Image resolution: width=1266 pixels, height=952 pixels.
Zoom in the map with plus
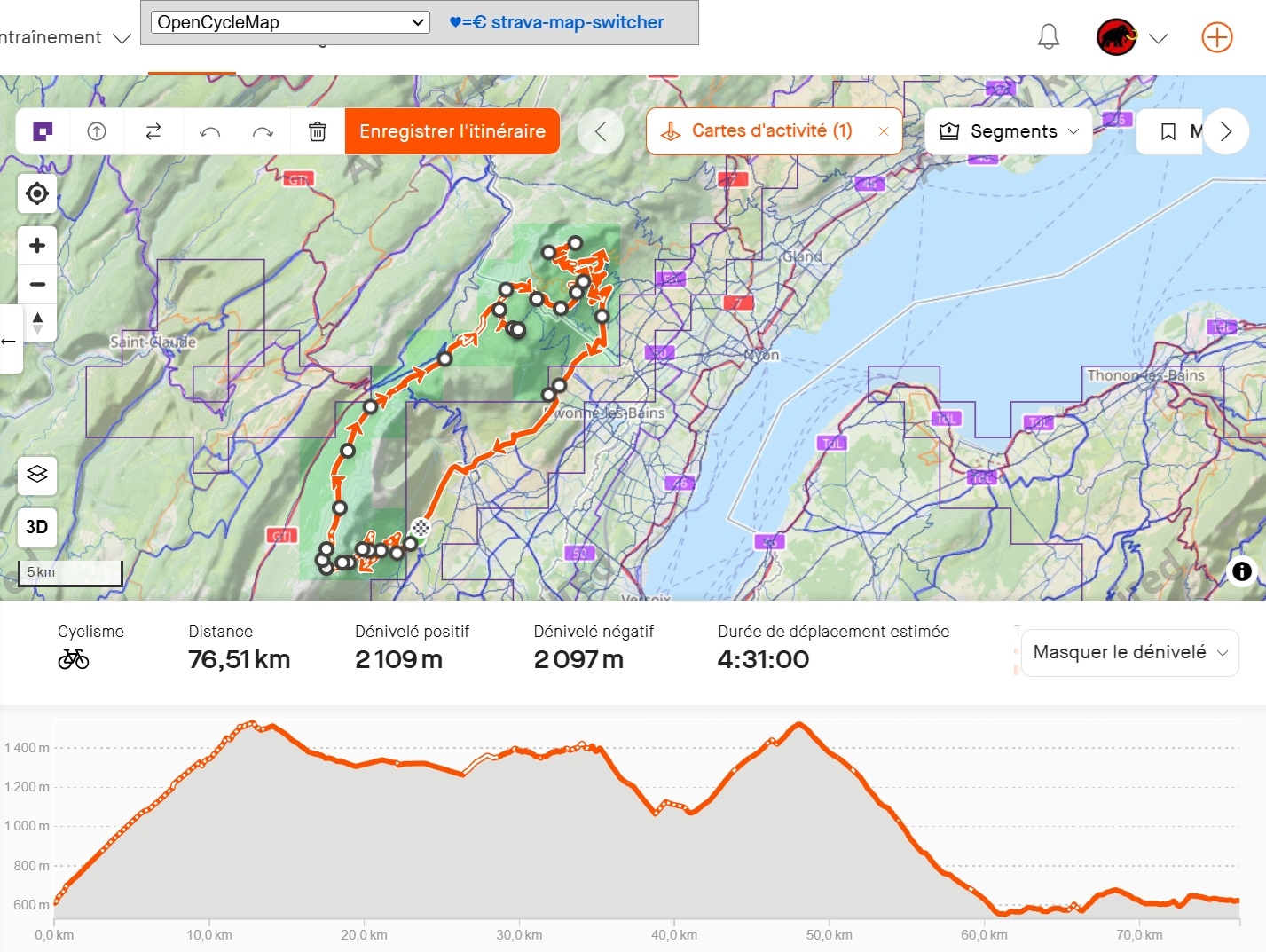37,246
